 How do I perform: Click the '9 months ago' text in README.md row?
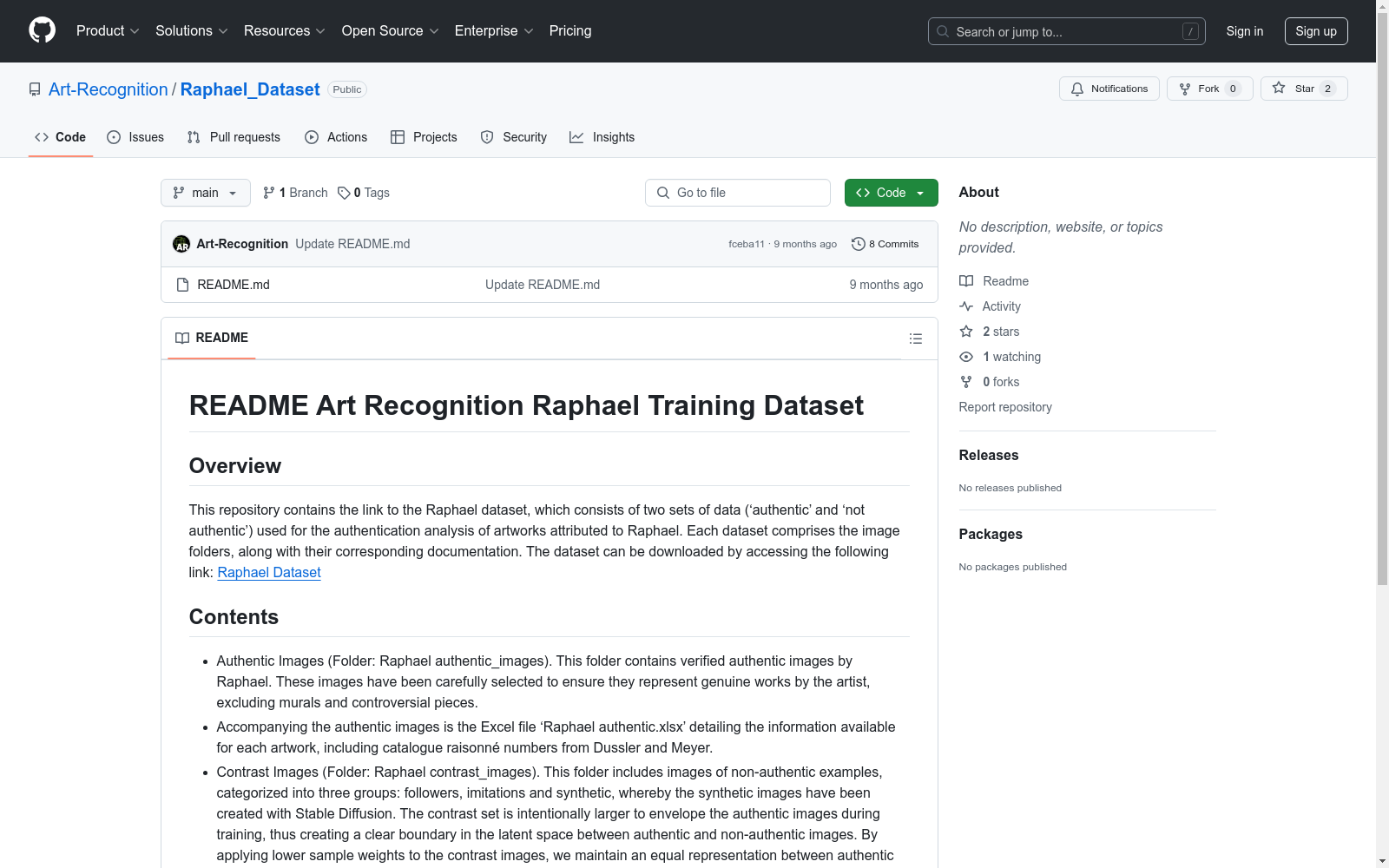pyautogui.click(x=886, y=285)
